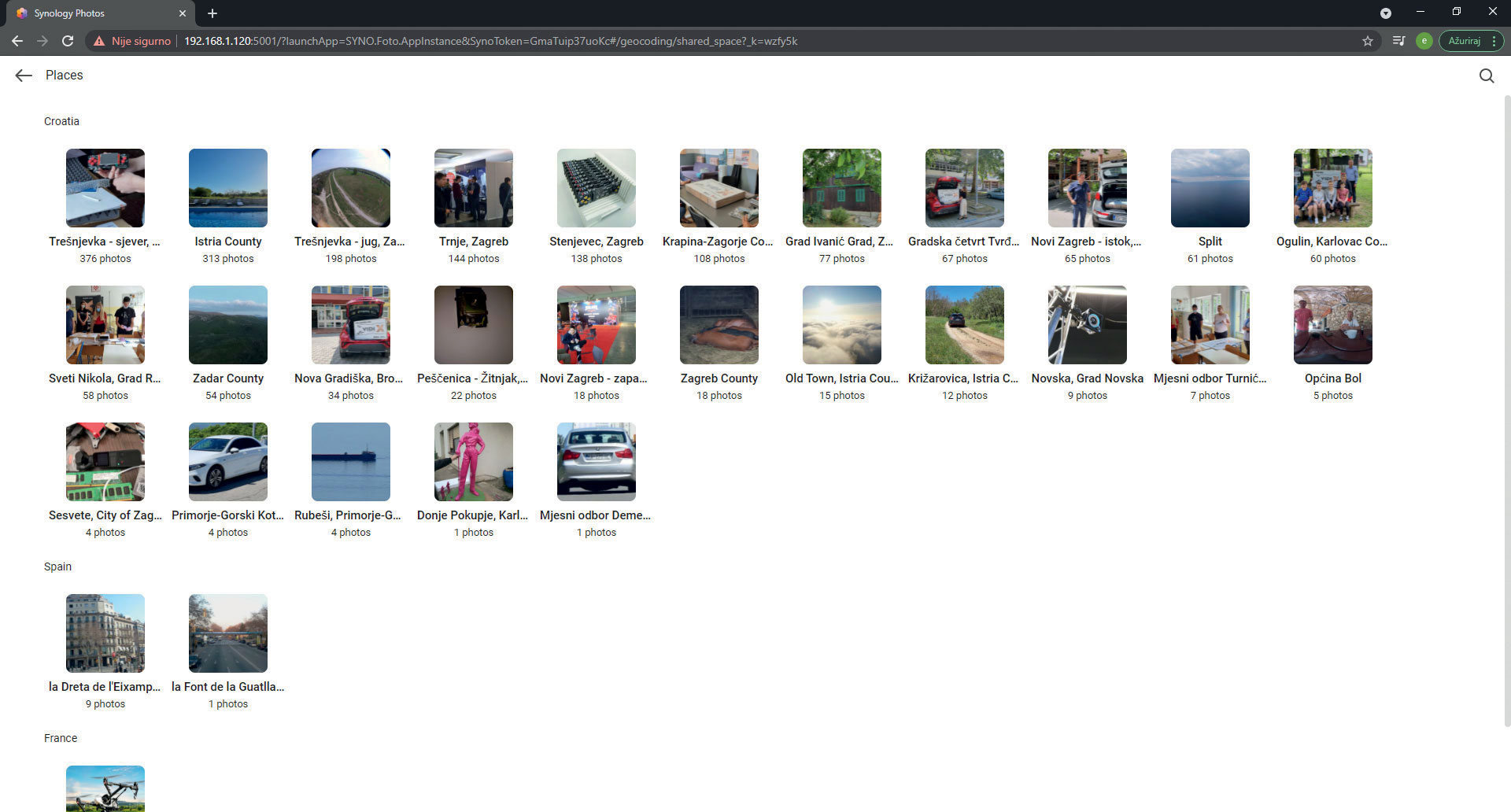
Task: Click the 'Općina Bol' name label
Action: point(1333,378)
